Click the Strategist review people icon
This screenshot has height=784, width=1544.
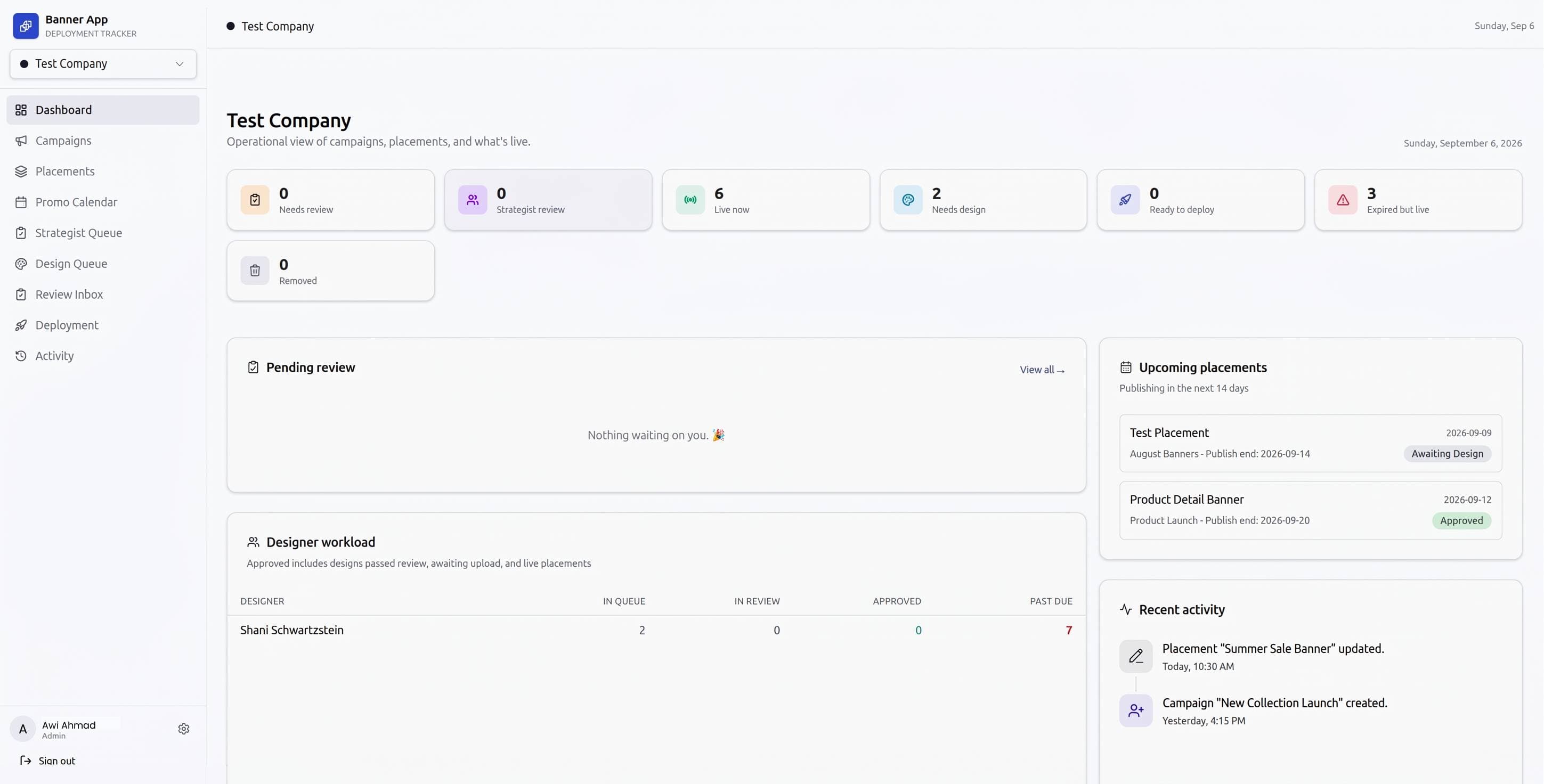[x=472, y=200]
